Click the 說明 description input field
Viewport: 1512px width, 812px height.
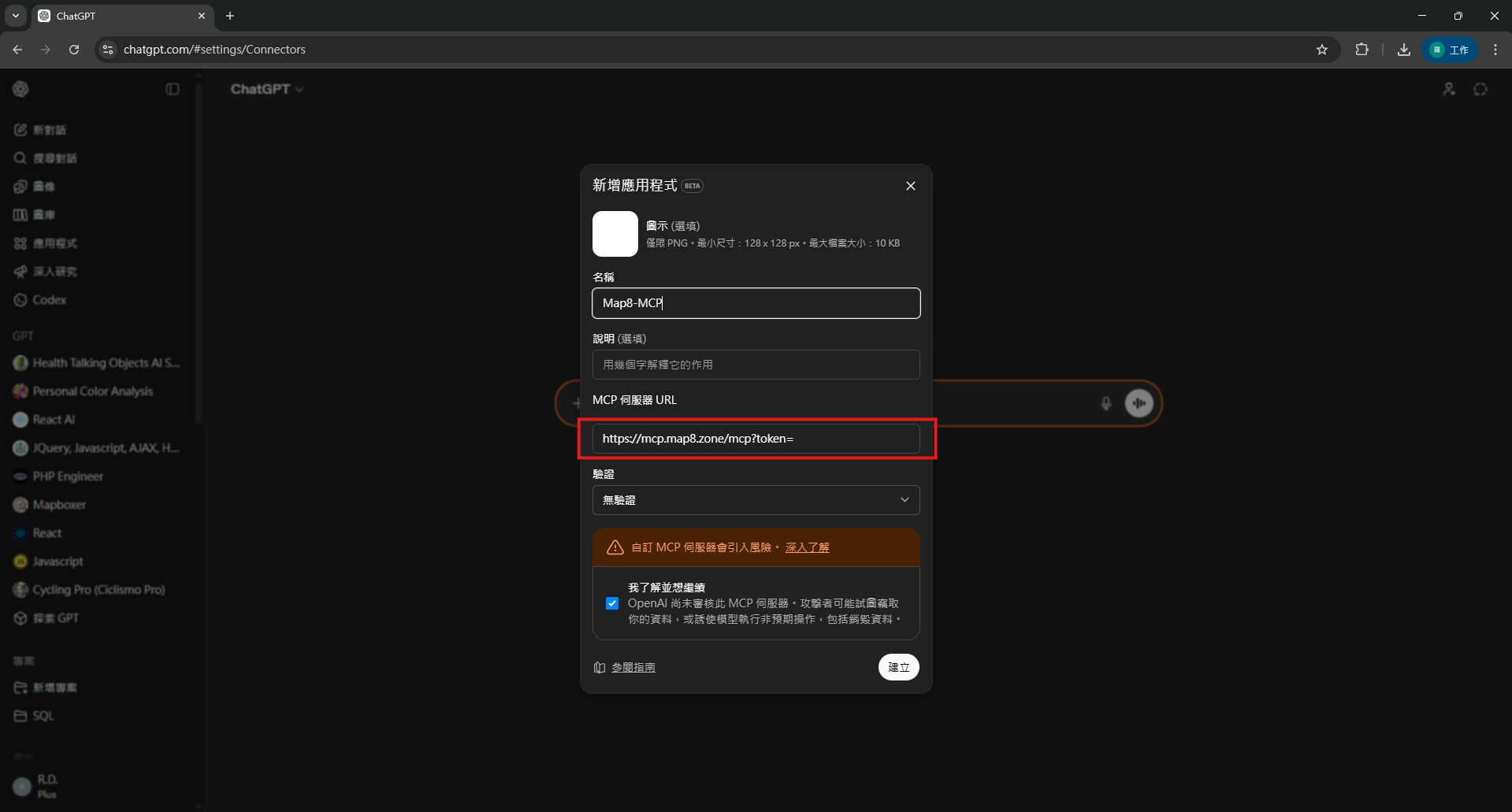[756, 365]
